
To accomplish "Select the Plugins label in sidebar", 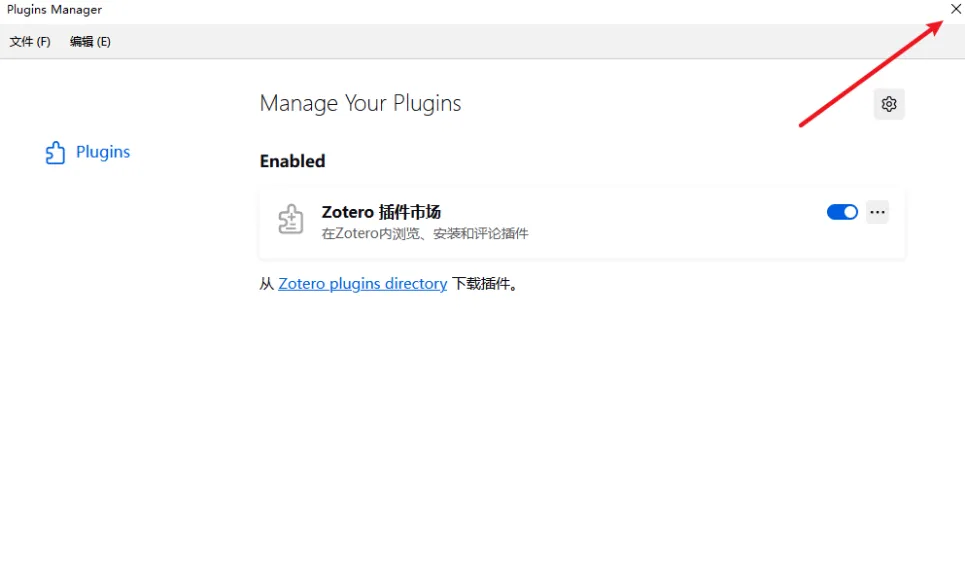I will pyautogui.click(x=103, y=152).
